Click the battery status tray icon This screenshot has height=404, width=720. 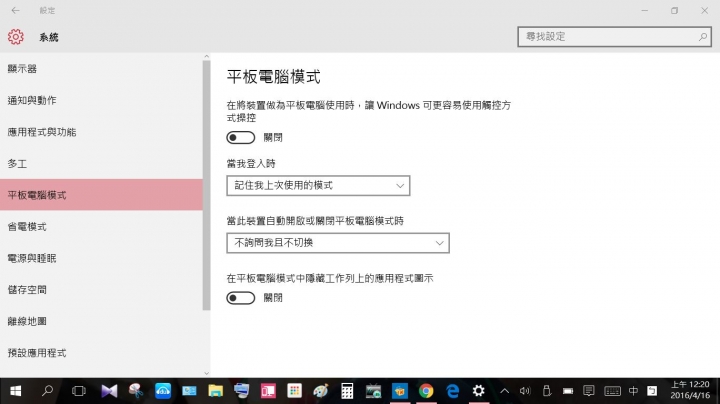coord(568,391)
